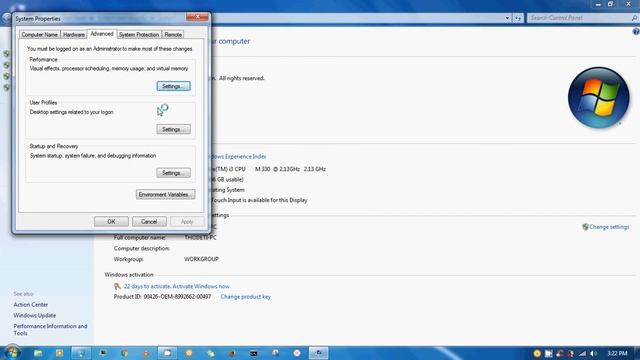
Task: Close the System Properties dialog window
Action: (x=198, y=17)
